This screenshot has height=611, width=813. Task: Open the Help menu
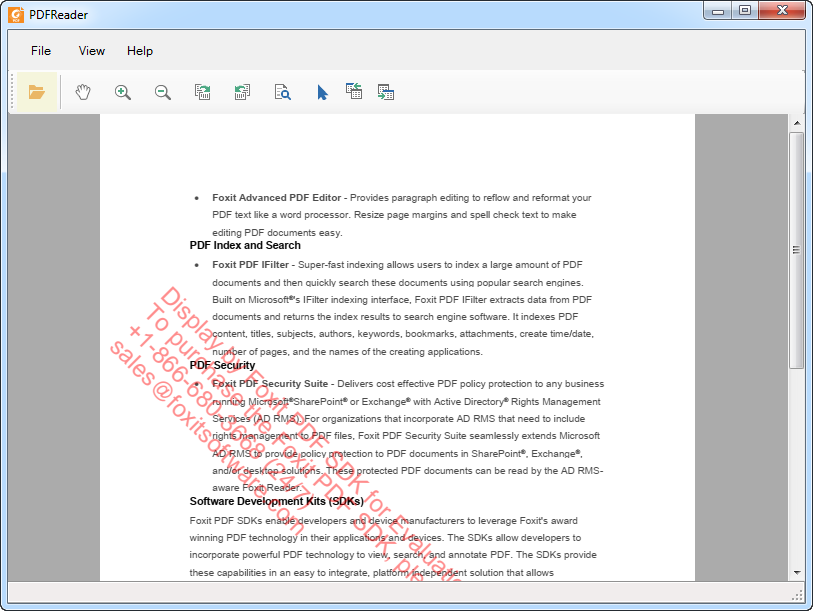[140, 51]
